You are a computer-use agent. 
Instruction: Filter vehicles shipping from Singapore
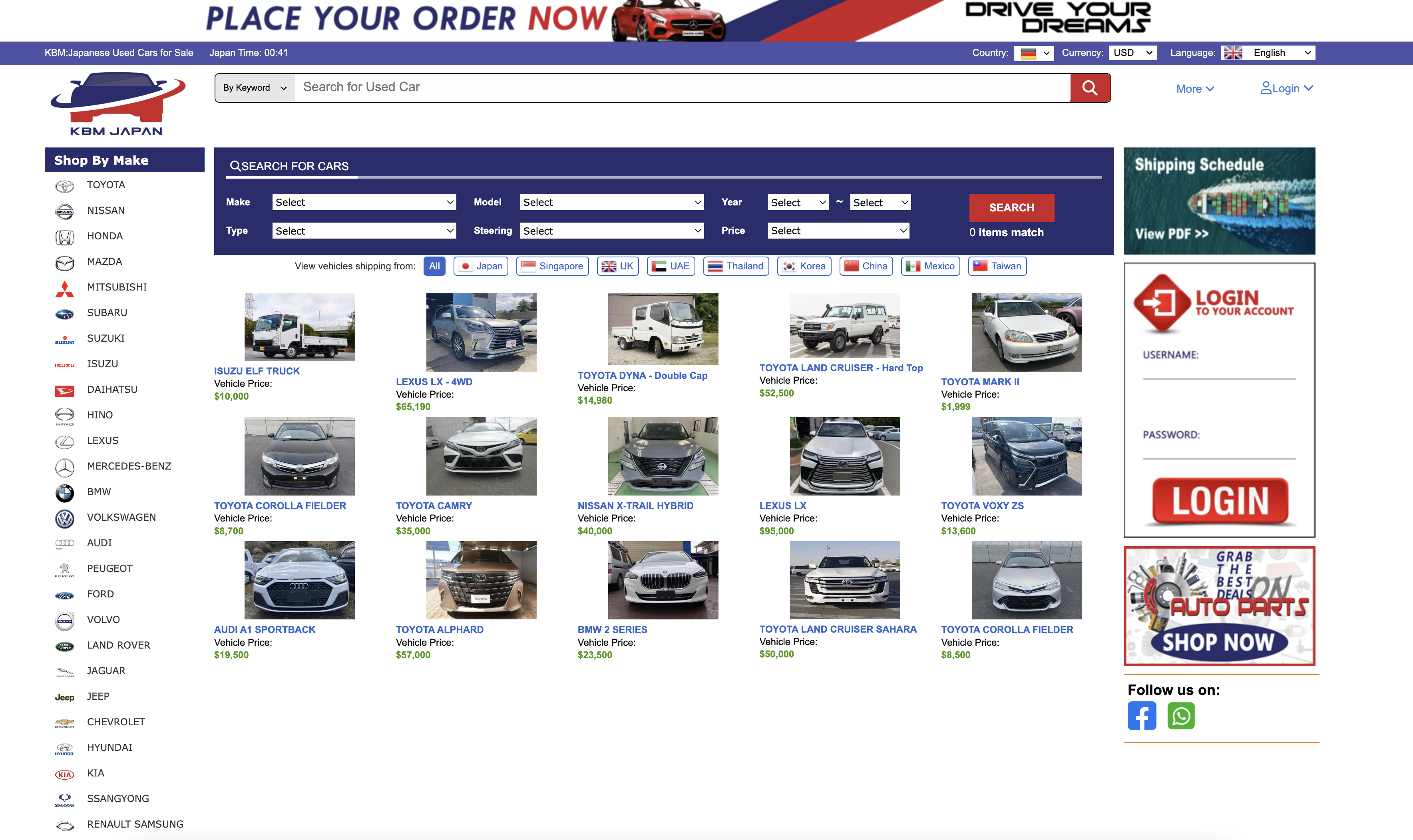(552, 266)
